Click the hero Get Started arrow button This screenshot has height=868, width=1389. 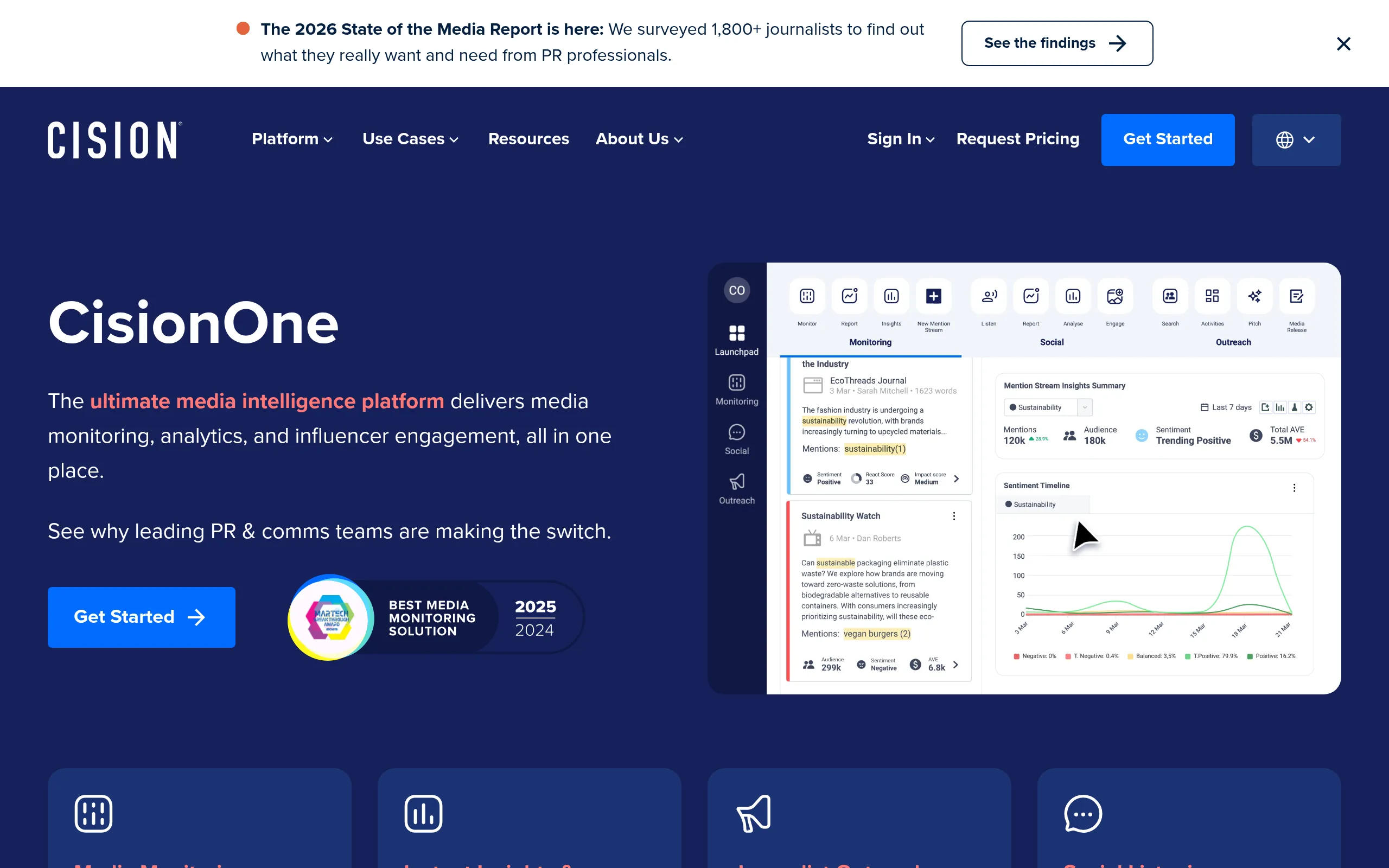pos(141,617)
